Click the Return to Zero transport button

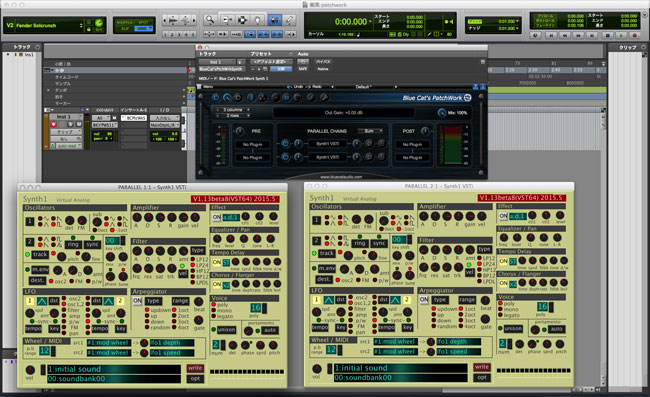551,36
